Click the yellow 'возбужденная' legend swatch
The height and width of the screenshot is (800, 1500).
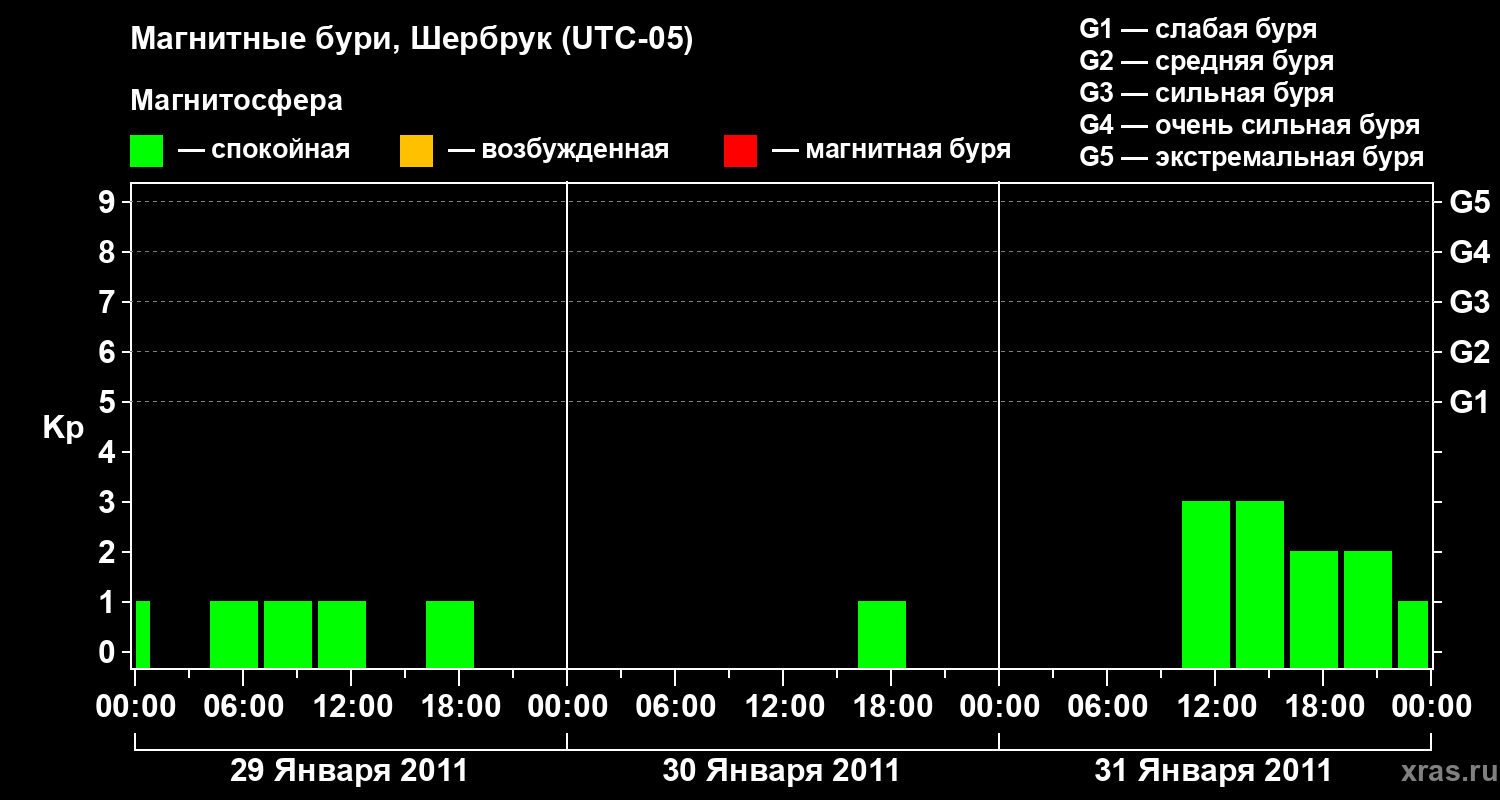tap(416, 151)
